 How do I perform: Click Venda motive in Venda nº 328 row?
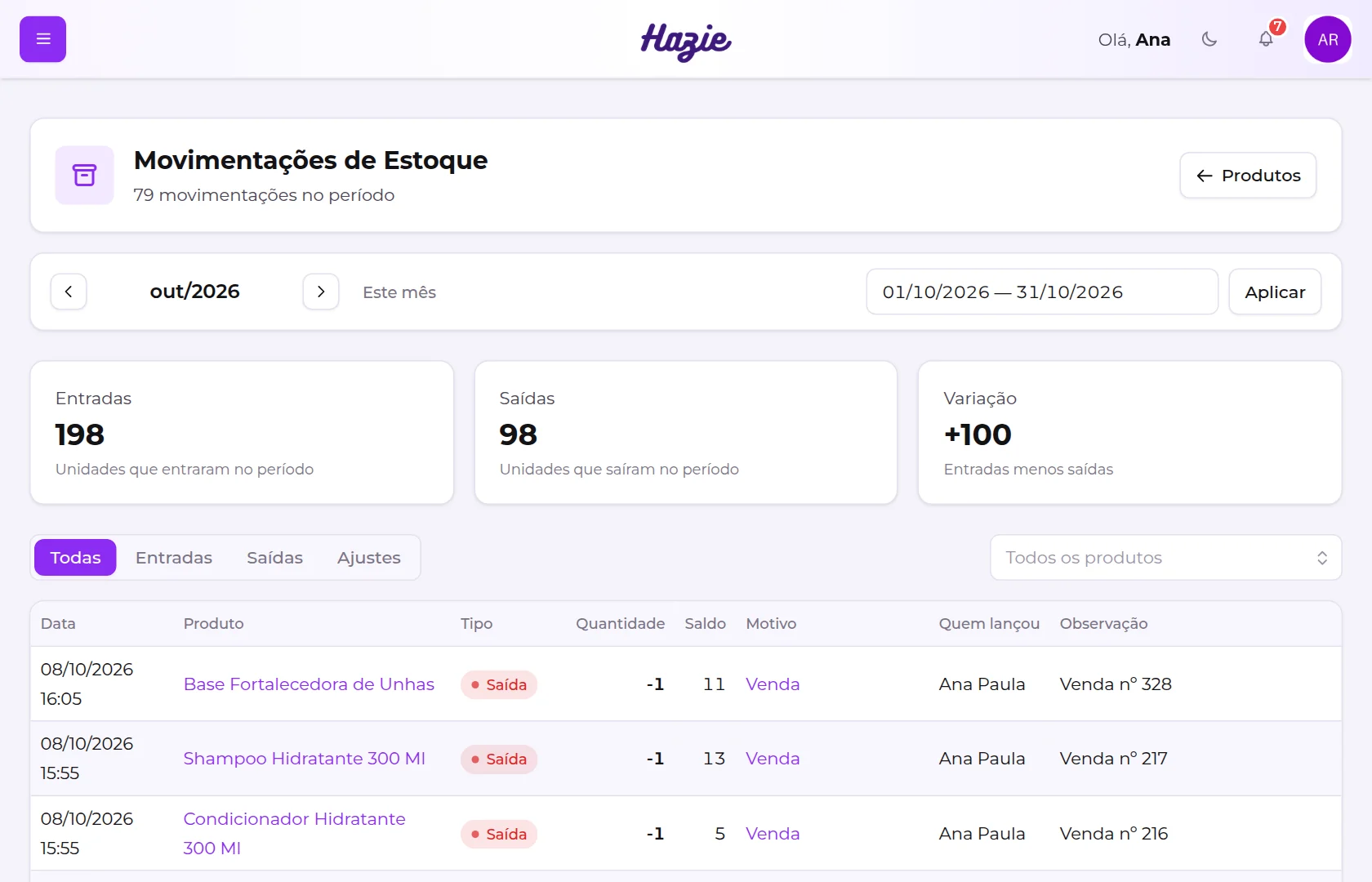coord(773,684)
